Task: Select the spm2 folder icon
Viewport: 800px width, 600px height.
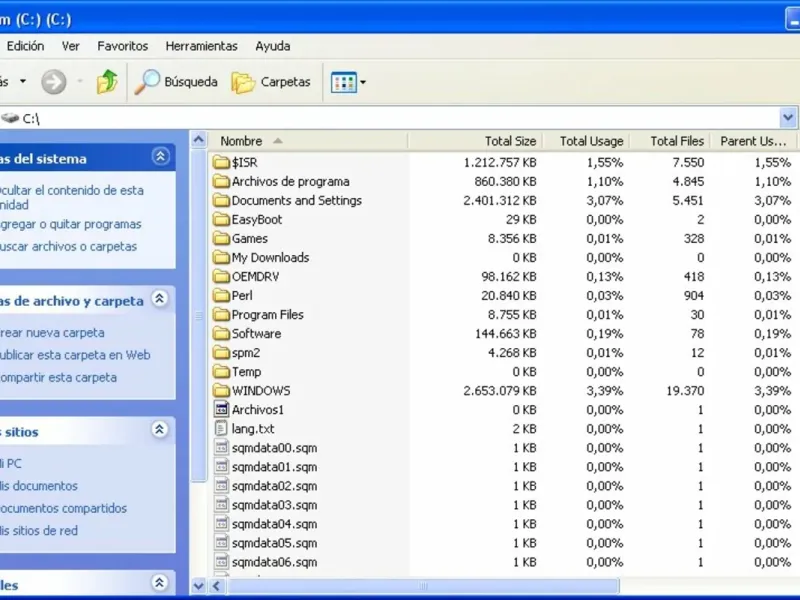Action: coord(221,353)
